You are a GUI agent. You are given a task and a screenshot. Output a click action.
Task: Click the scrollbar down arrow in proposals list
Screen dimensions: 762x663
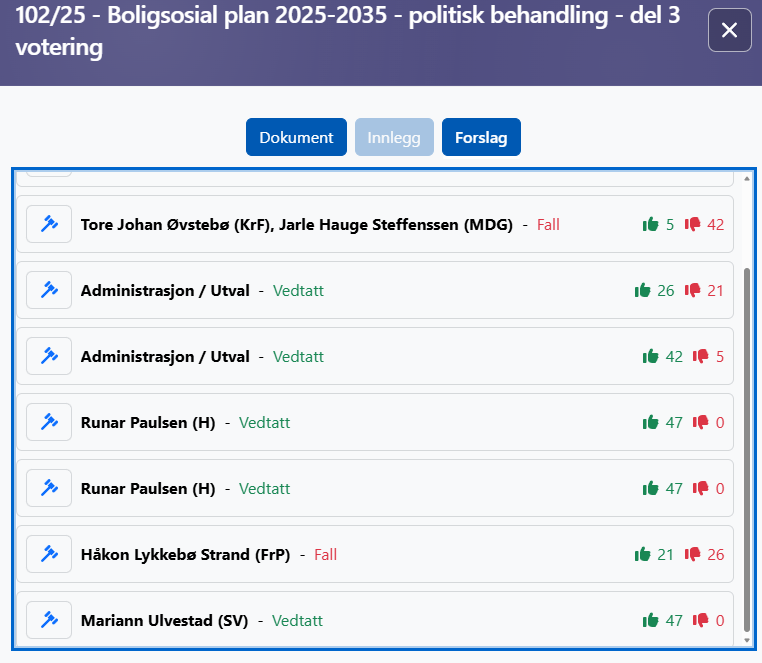(x=746, y=639)
